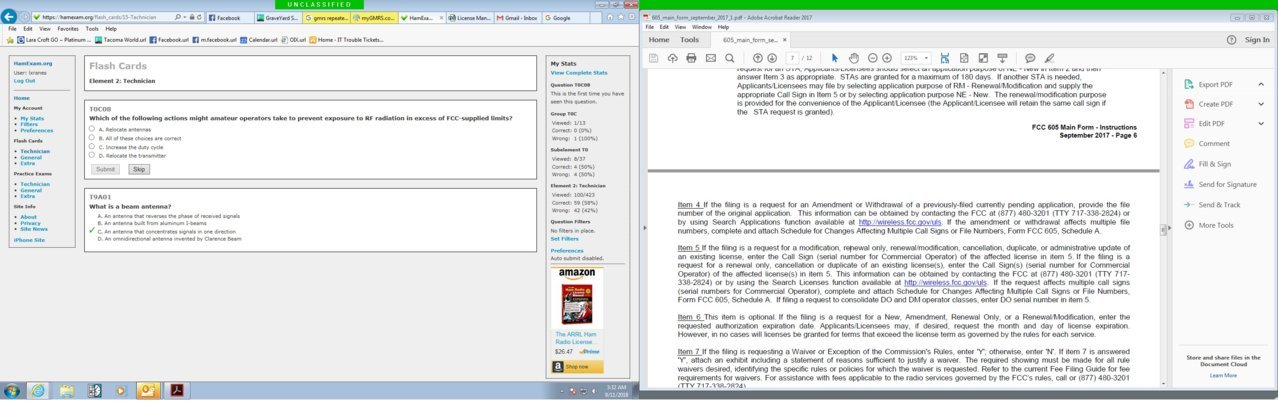This screenshot has width=1278, height=403.
Task: Print the PDF using the printer icon
Action: click(691, 58)
